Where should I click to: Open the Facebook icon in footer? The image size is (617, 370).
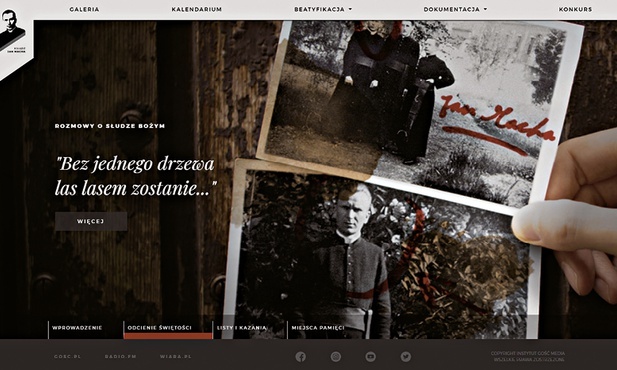coord(301,357)
